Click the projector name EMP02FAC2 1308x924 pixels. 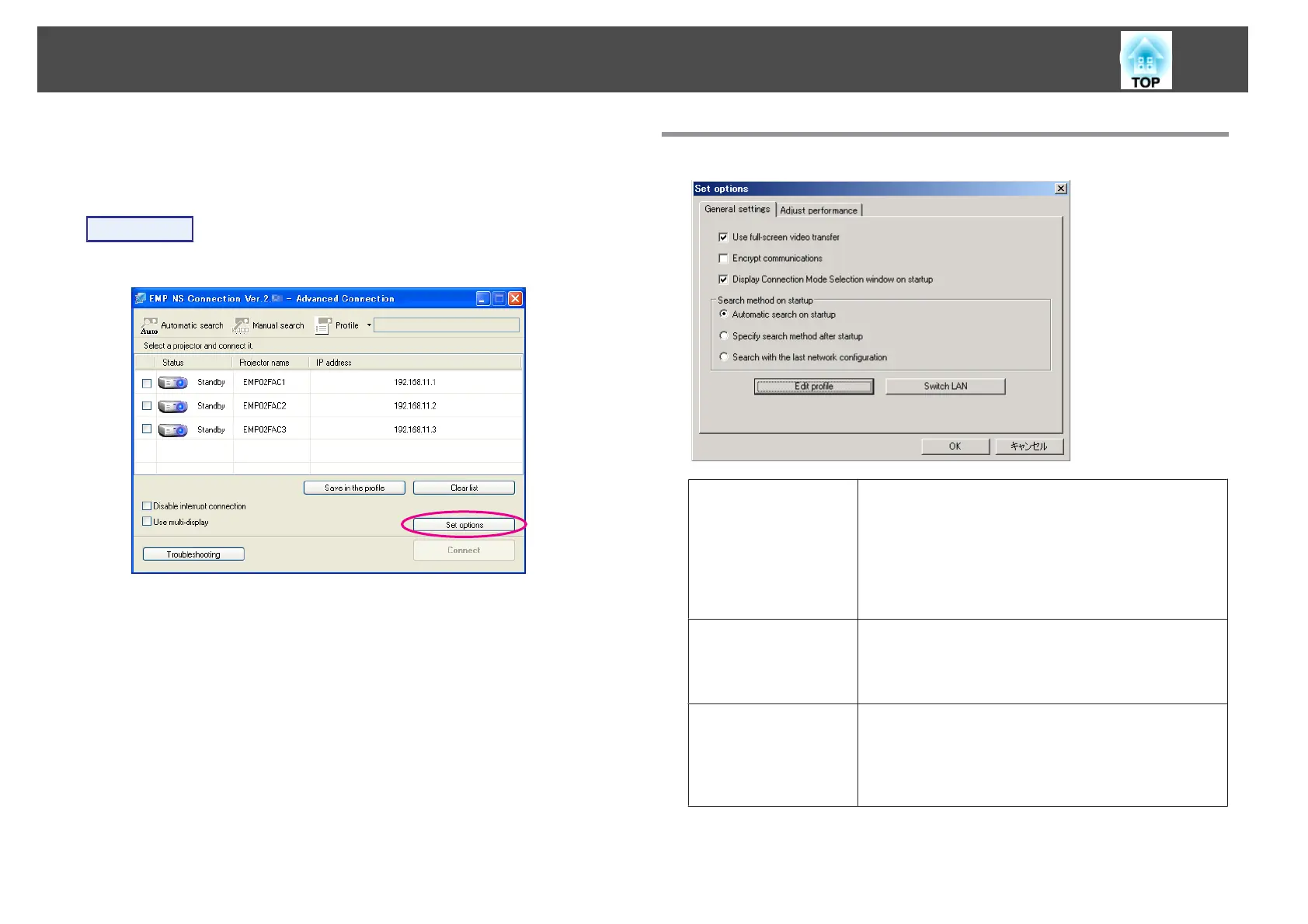pyautogui.click(x=264, y=406)
